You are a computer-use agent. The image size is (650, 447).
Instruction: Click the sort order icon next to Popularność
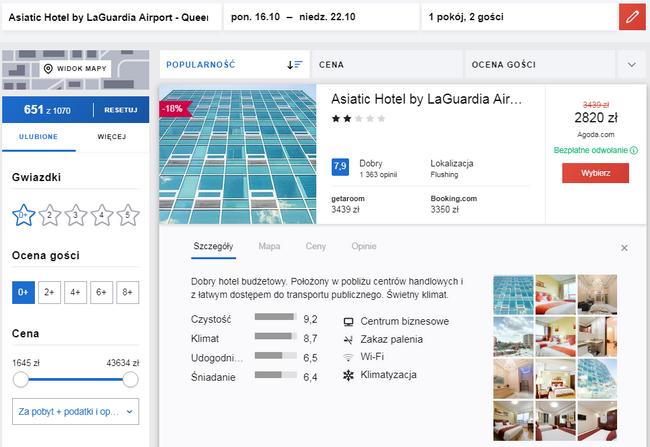[294, 64]
